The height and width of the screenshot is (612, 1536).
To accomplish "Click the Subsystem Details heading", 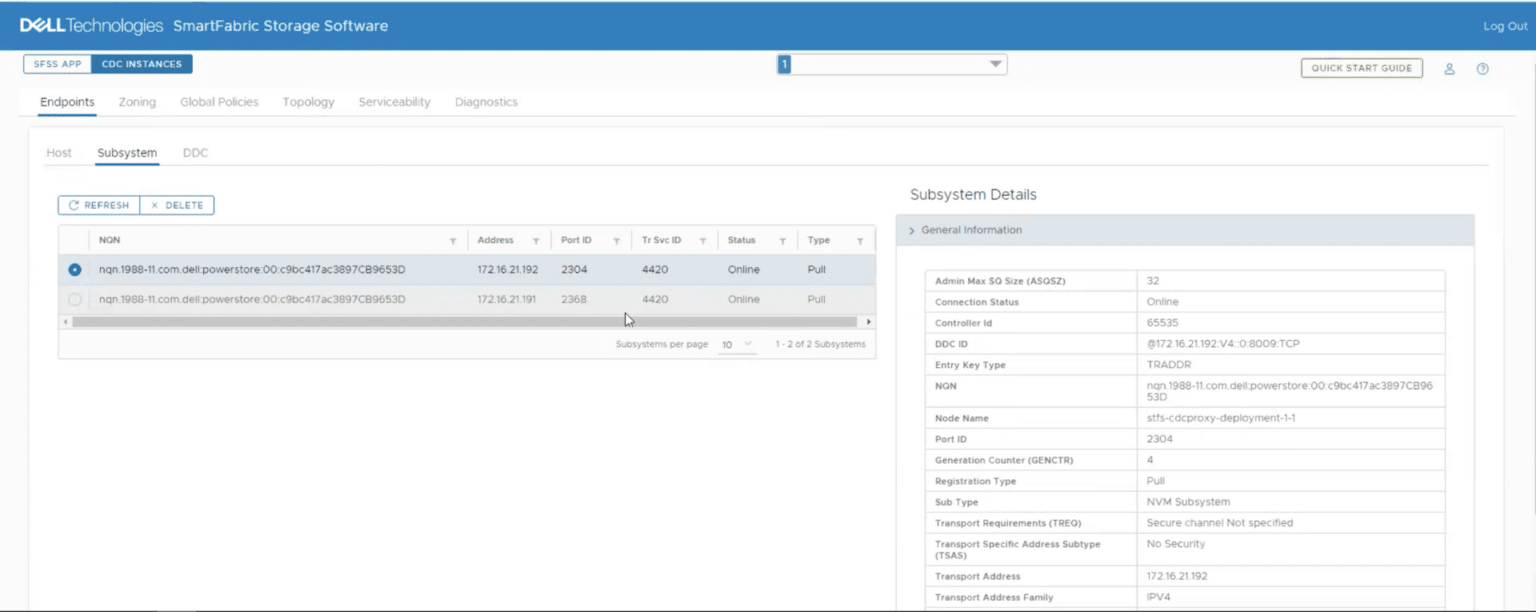I will coord(973,195).
